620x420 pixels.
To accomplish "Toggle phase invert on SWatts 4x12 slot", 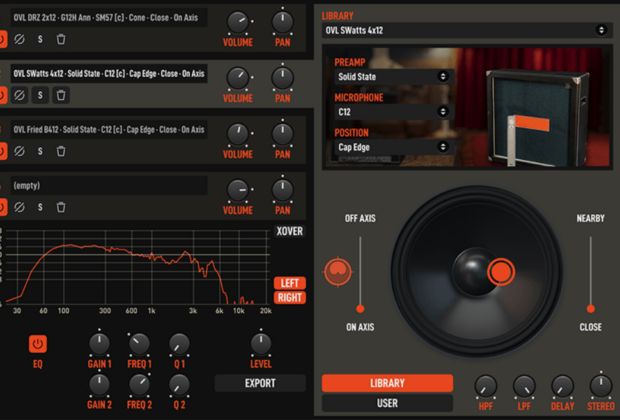I will (19, 95).
